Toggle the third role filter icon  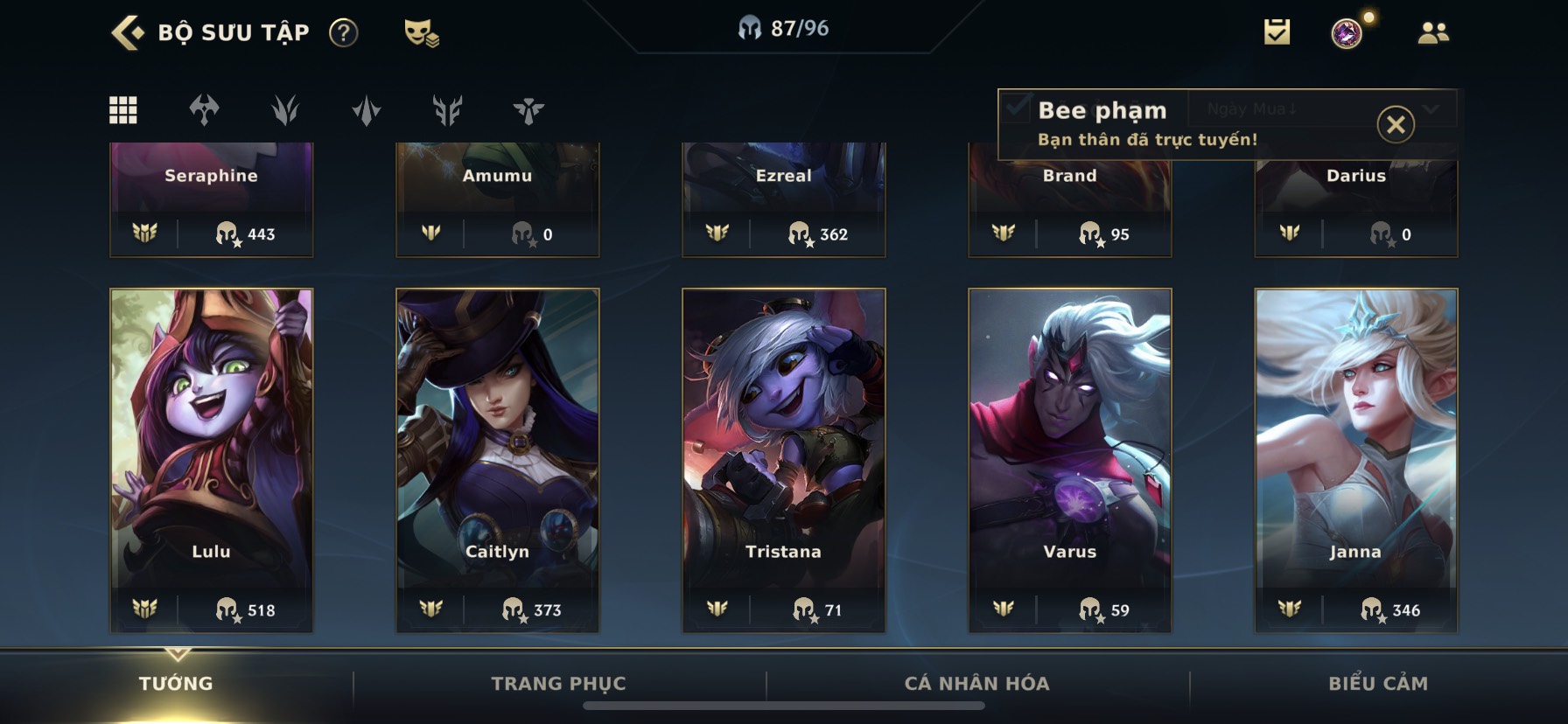[x=285, y=110]
